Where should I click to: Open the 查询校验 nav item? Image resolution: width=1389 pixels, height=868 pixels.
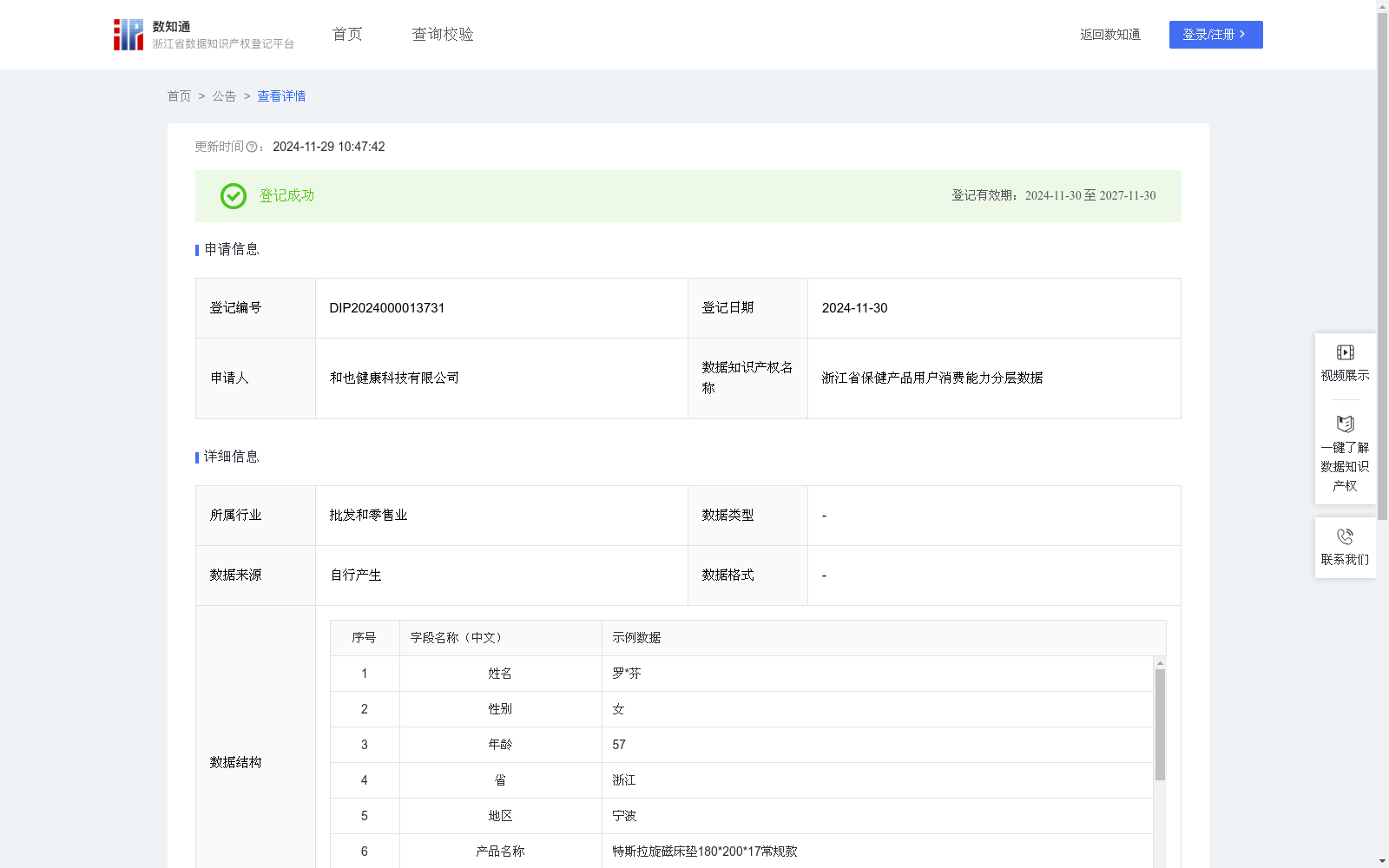click(x=443, y=35)
